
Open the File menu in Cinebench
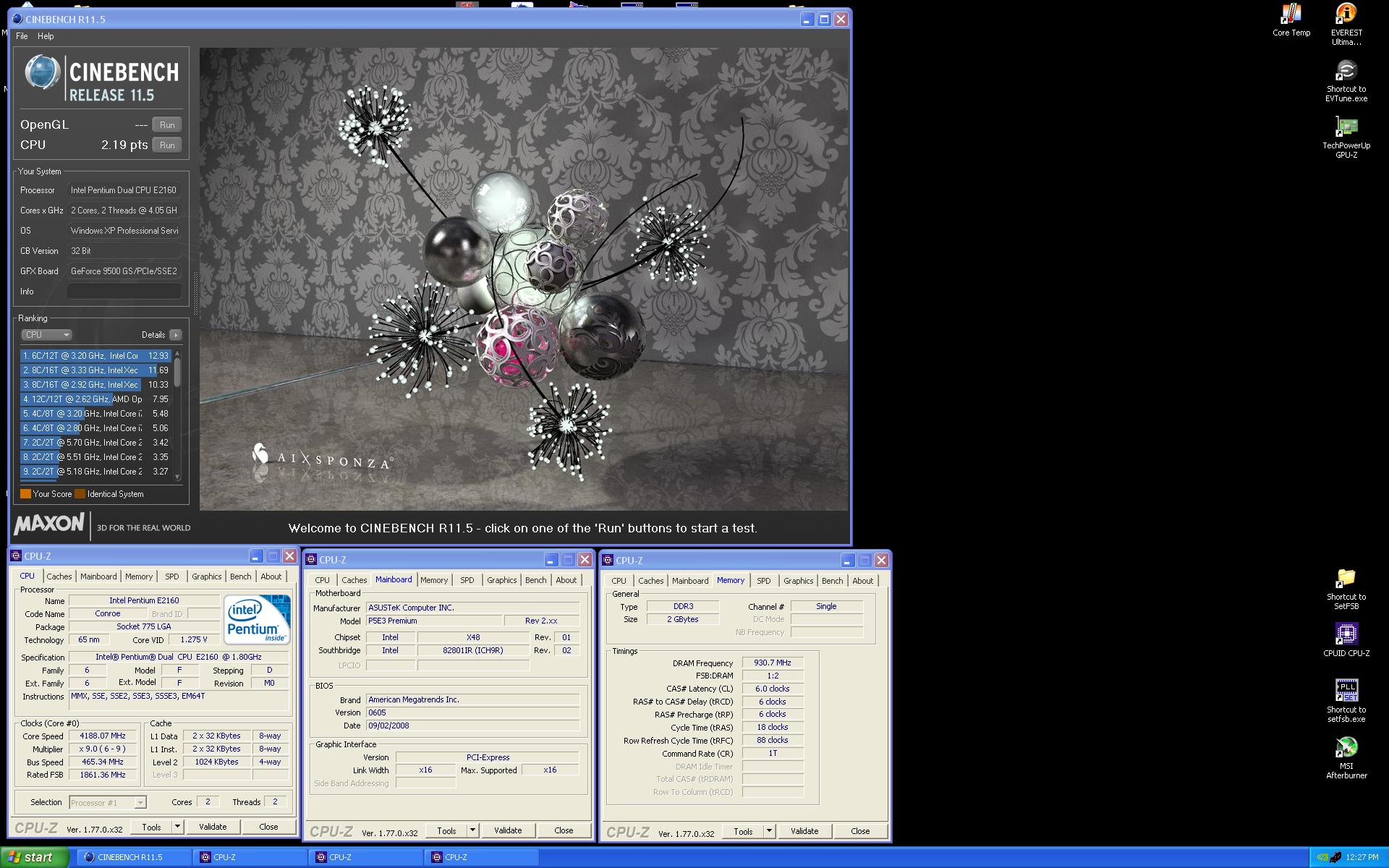pos(22,36)
